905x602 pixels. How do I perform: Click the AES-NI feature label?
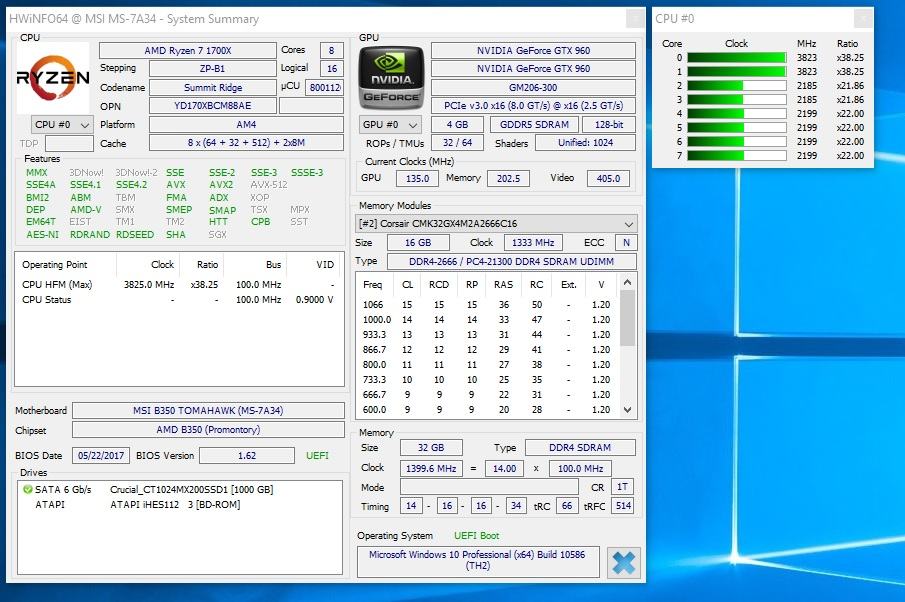42,235
